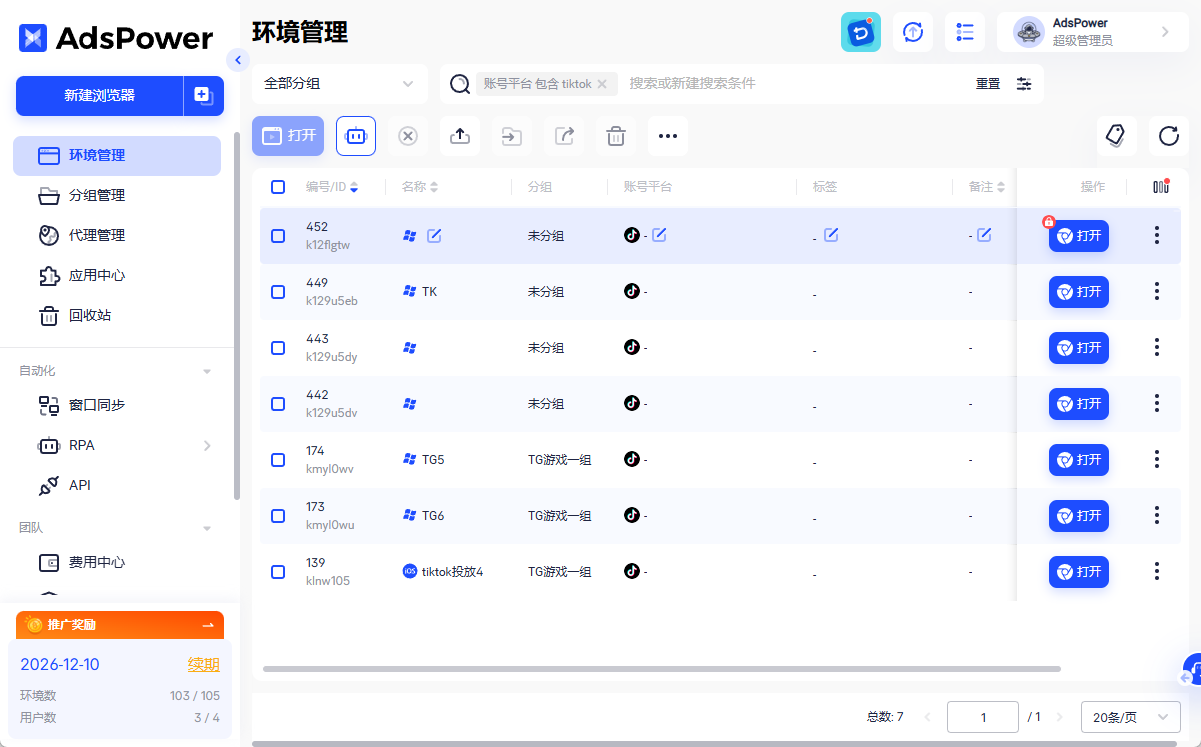Click the filter sliders icon in search bar
Screen dimensions: 1201x747
[1024, 84]
